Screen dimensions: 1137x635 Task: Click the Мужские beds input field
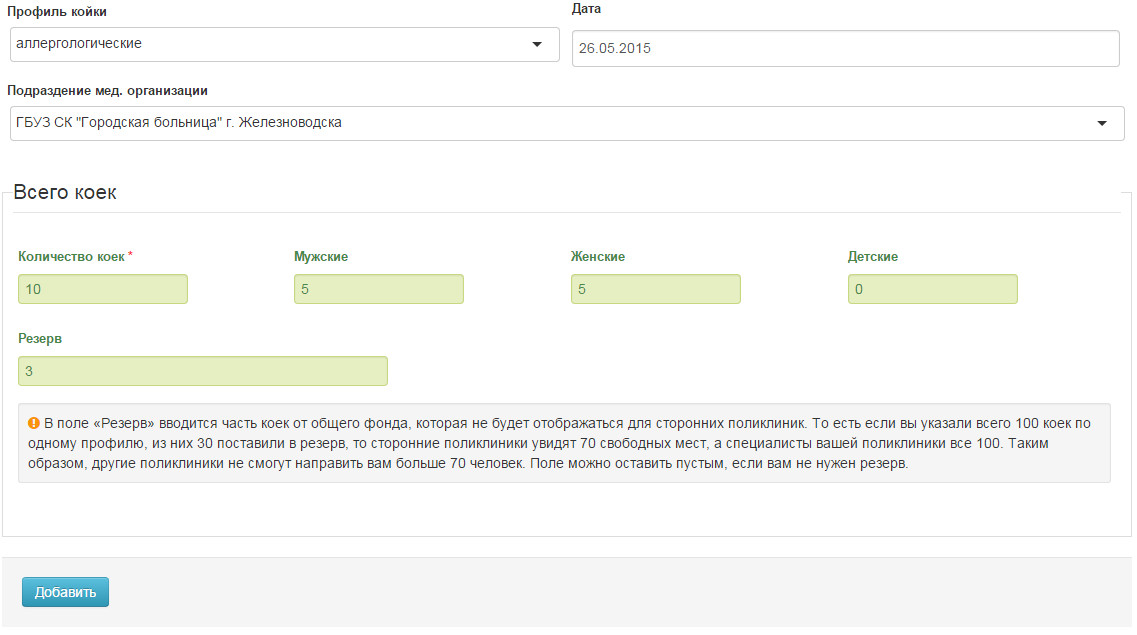pos(379,289)
